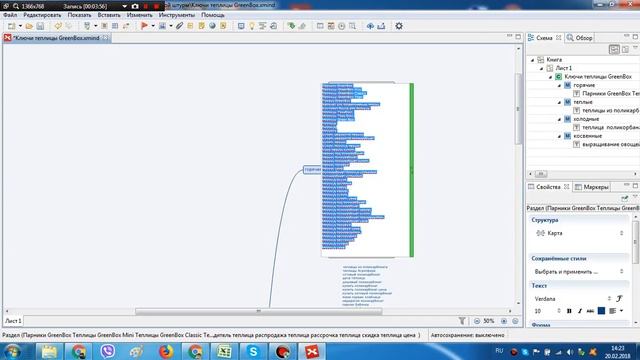This screenshot has height=360, width=640.
Task: Toggle the outline tree view mode button
Action: pos(614,49)
